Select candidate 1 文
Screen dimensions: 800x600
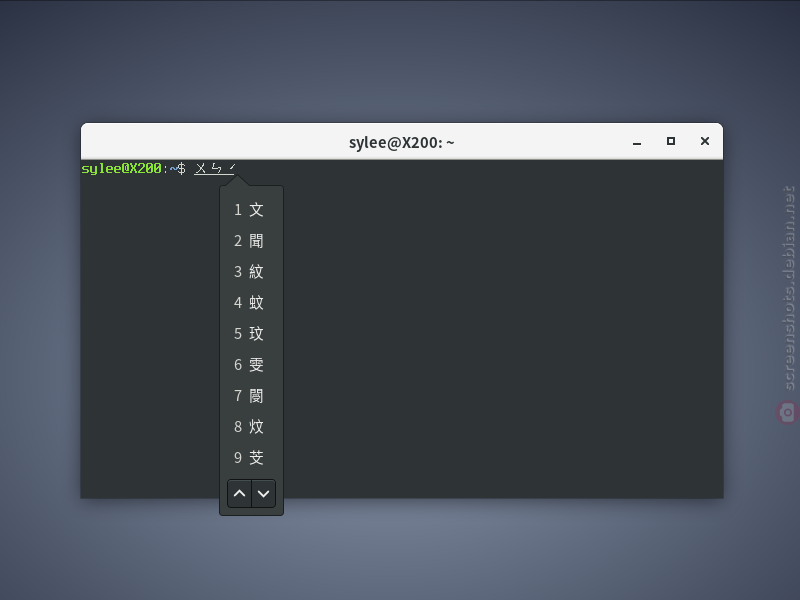click(x=251, y=210)
